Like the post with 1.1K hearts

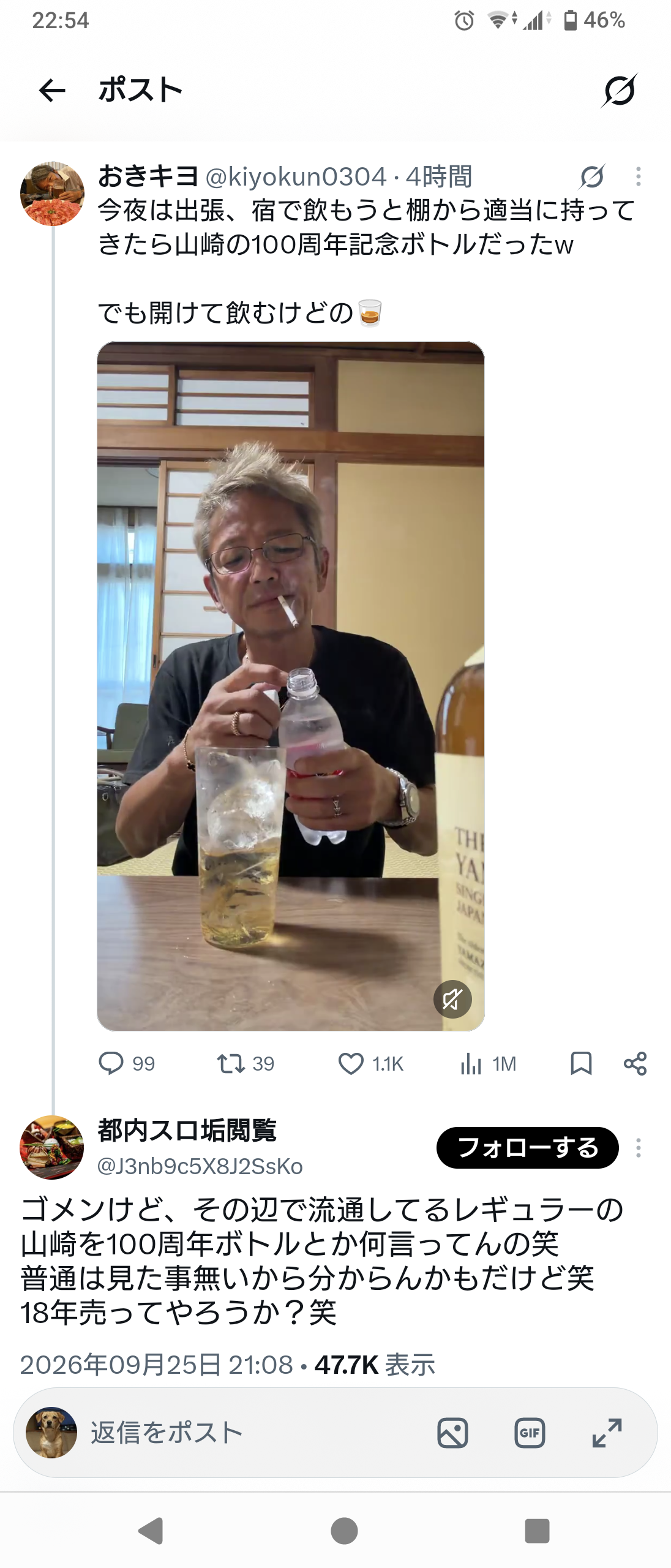[x=351, y=1063]
